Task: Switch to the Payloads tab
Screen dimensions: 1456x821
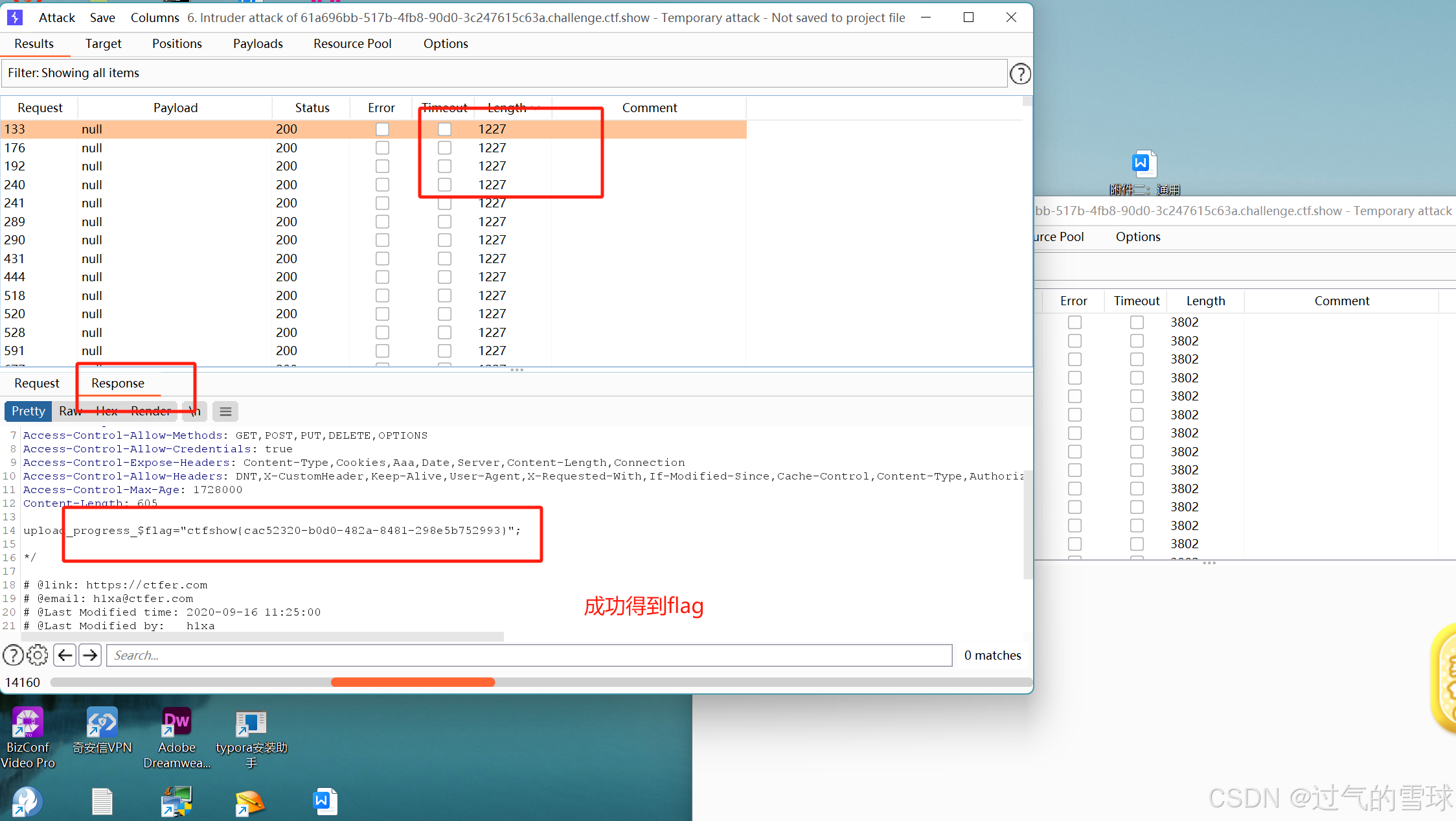Action: click(x=257, y=43)
